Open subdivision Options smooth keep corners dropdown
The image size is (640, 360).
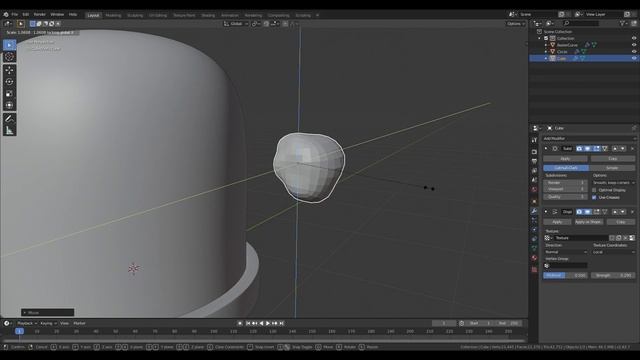tap(613, 183)
